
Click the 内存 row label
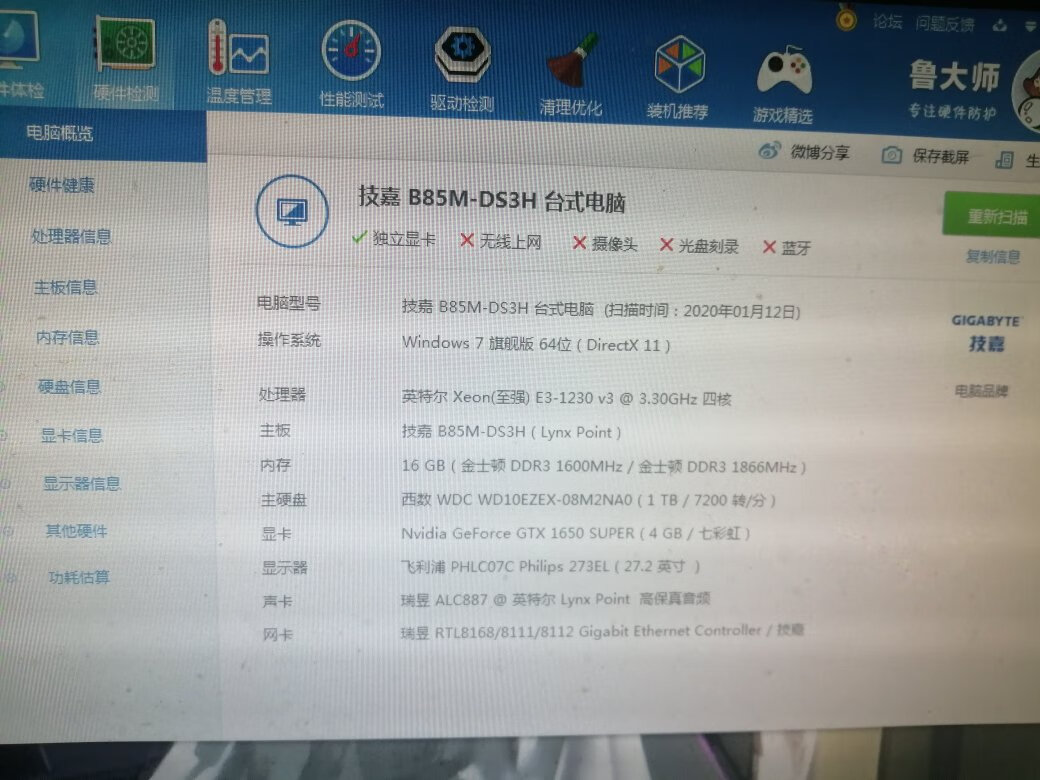(275, 465)
